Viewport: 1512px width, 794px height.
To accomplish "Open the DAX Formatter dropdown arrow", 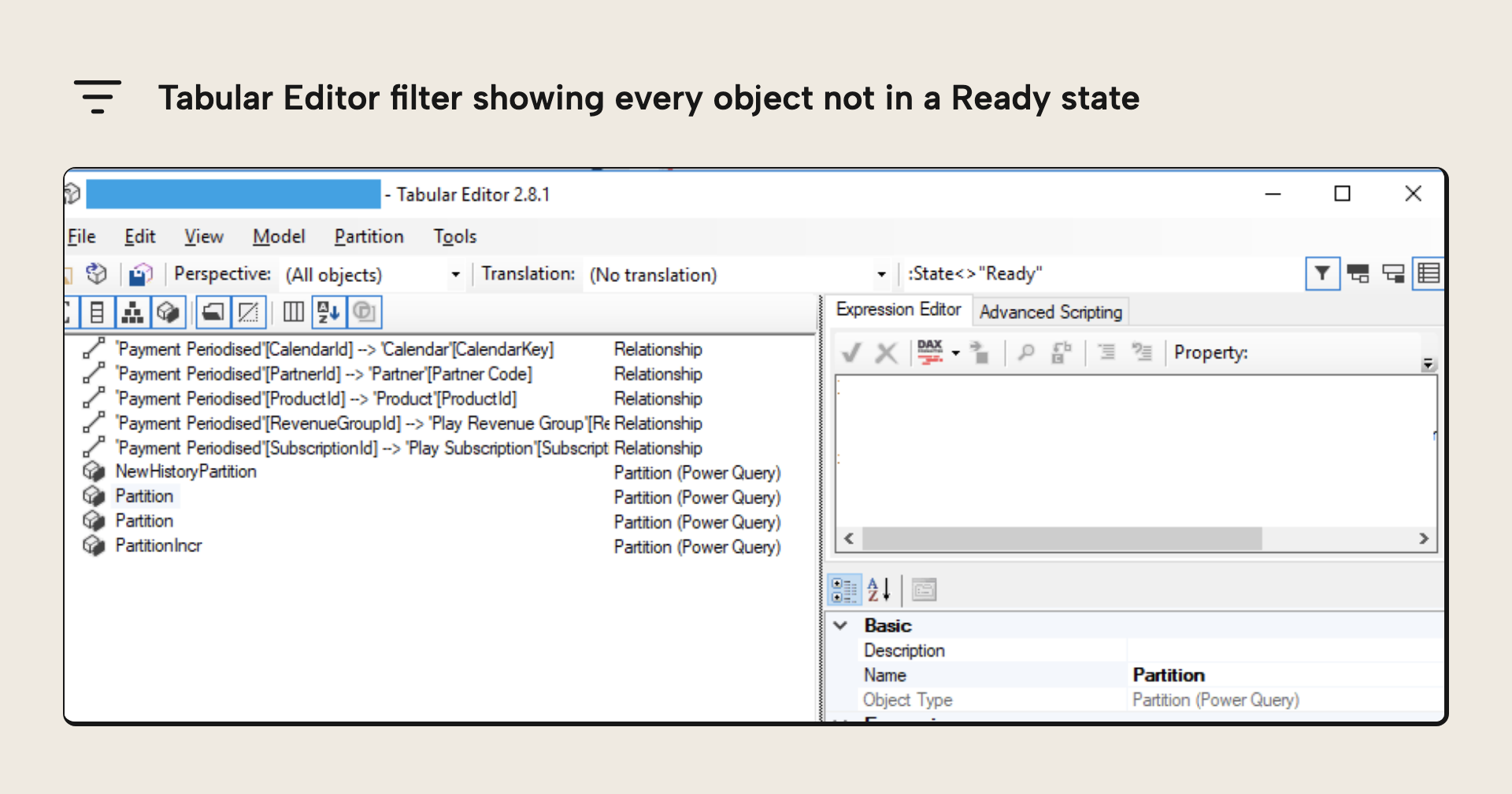I will (955, 353).
